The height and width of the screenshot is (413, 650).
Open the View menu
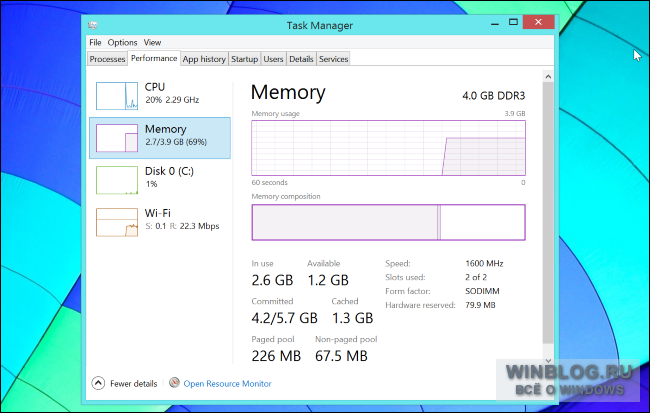pos(152,42)
